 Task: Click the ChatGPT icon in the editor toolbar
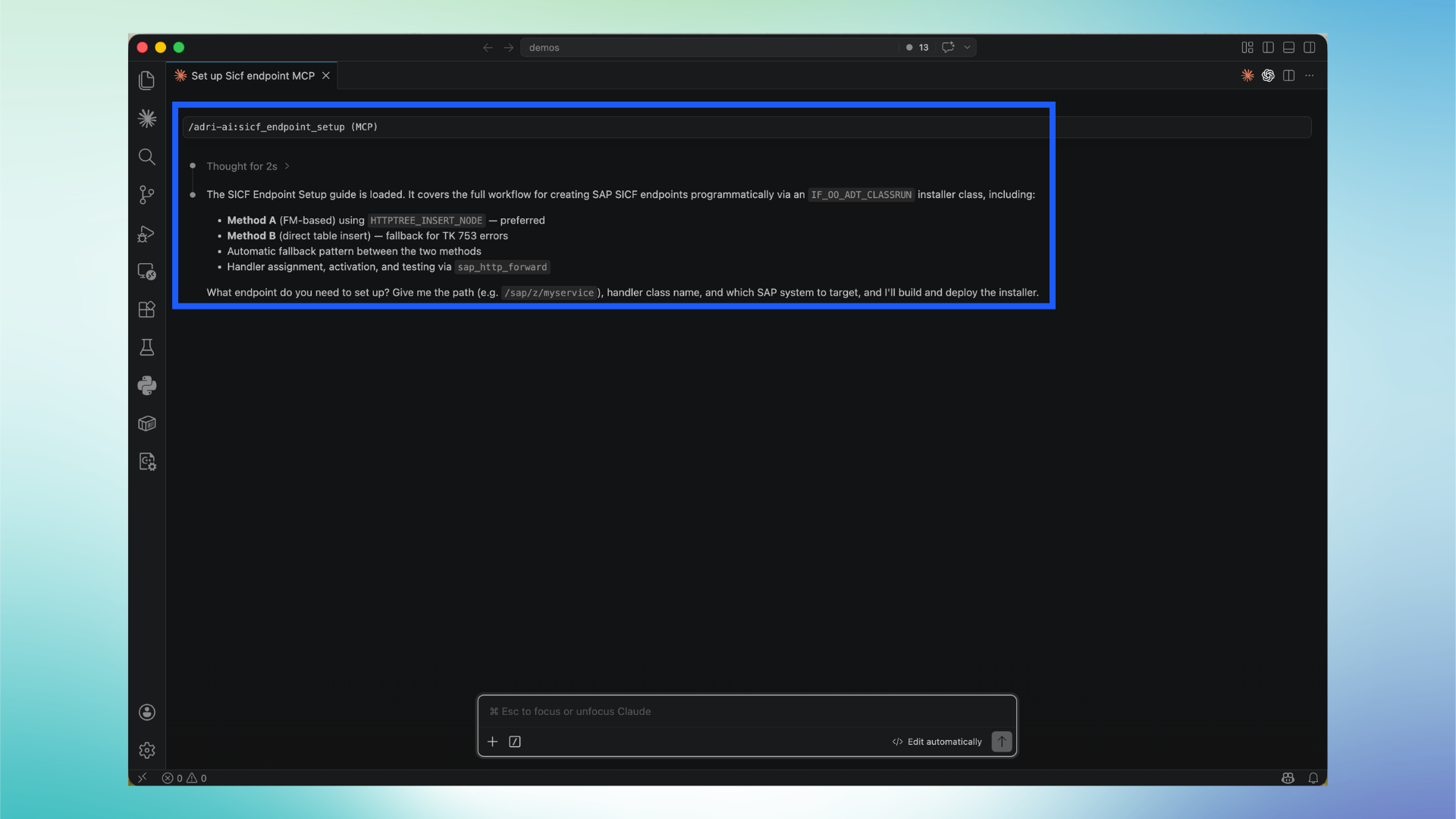(x=1268, y=75)
